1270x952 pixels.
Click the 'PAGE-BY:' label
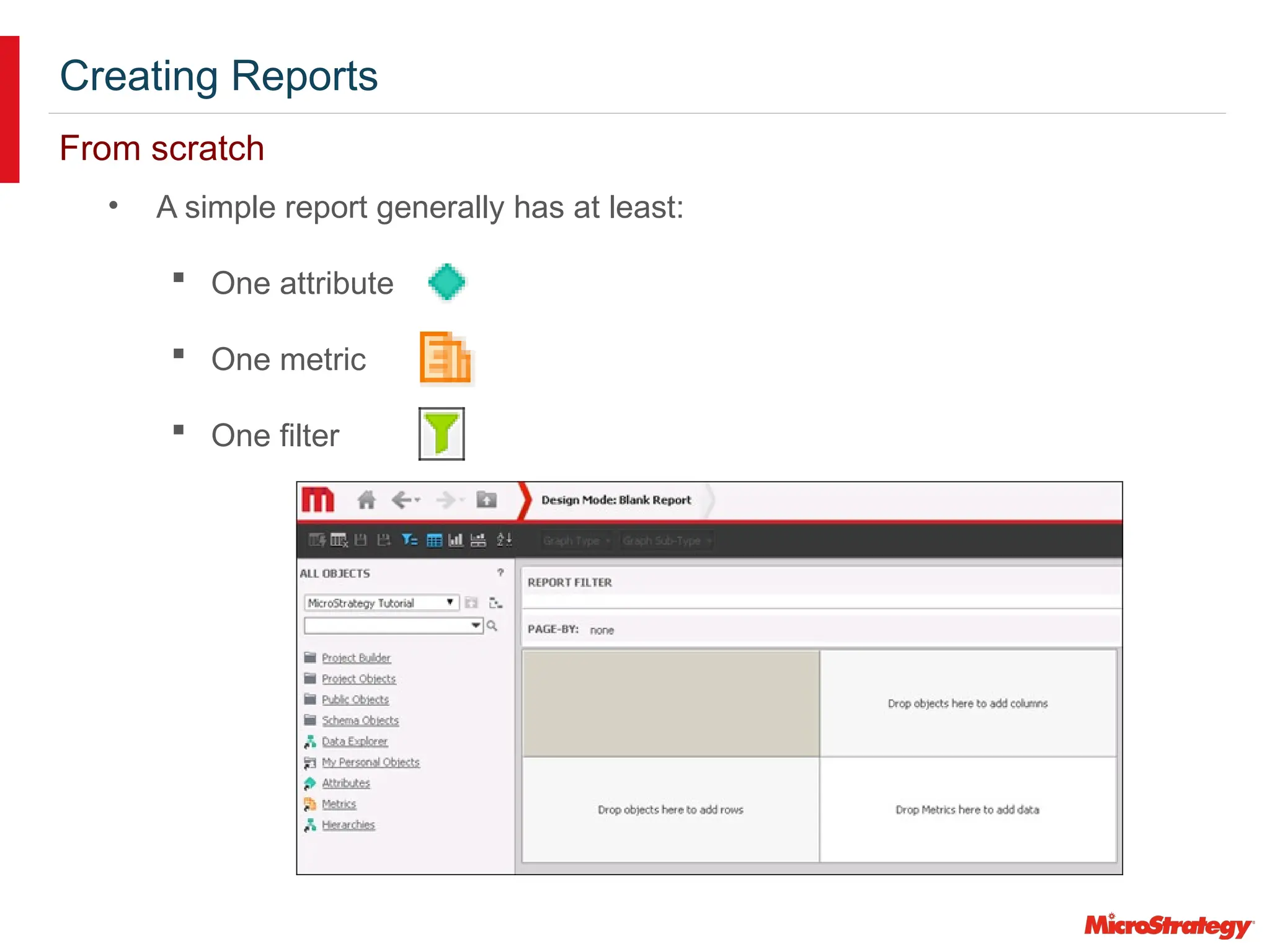coord(553,629)
